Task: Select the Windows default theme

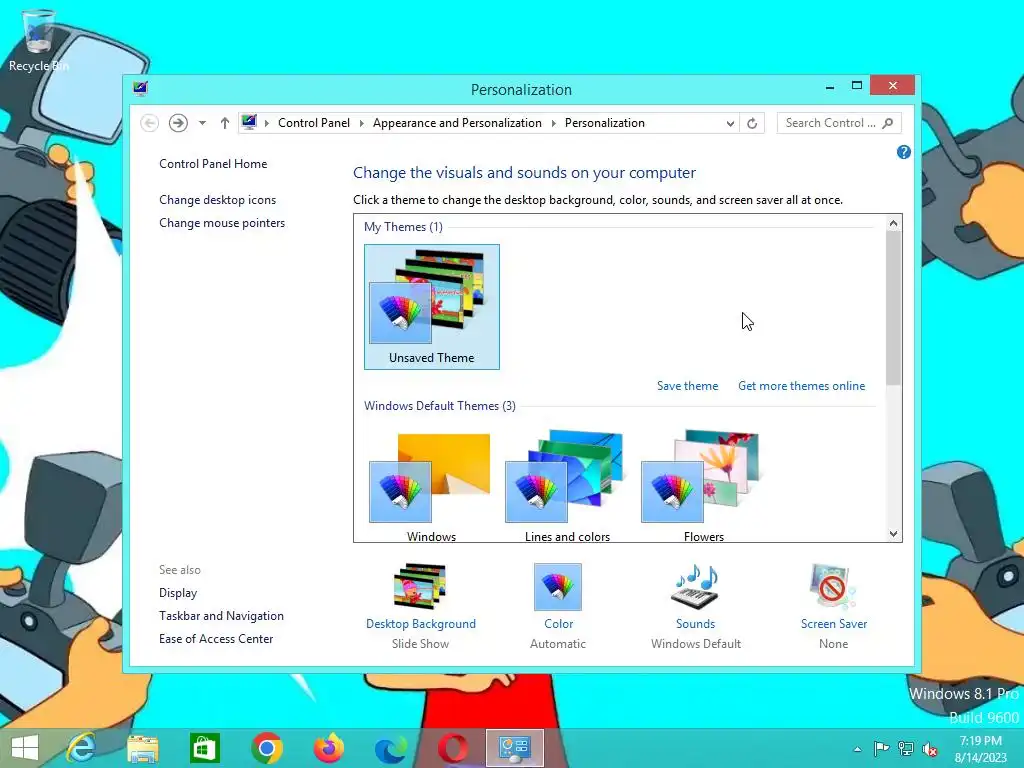Action: tap(432, 486)
